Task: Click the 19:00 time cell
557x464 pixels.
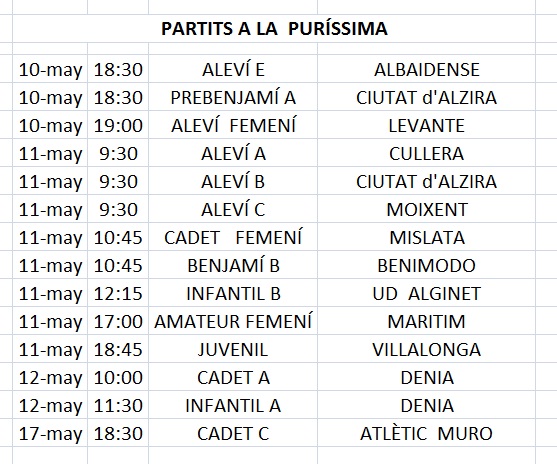Action: coord(118,125)
